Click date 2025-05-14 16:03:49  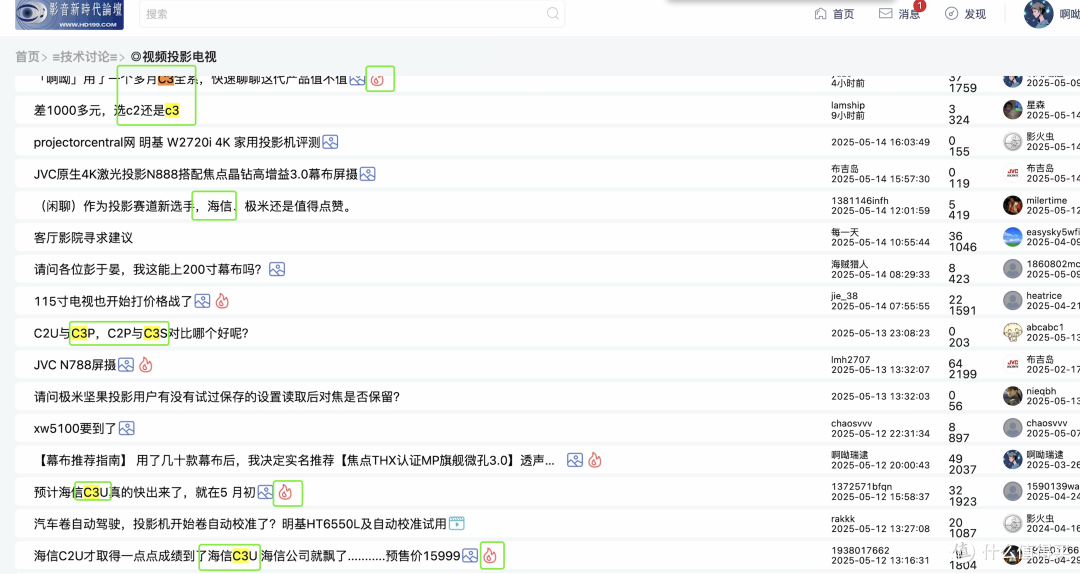pyautogui.click(x=880, y=142)
